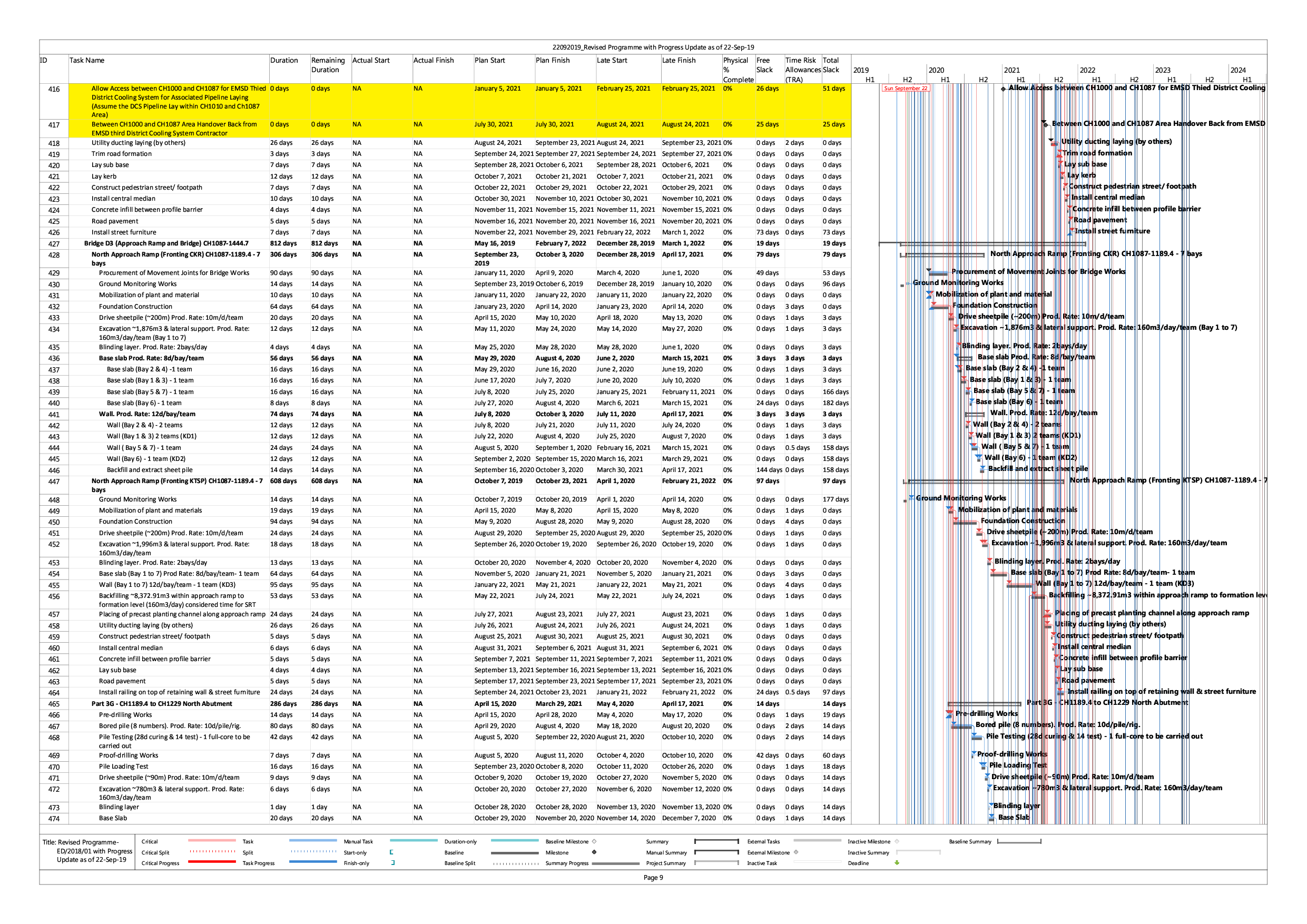1307x924 pixels.
Task: Select the Total Slack column header
Action: 831,65
